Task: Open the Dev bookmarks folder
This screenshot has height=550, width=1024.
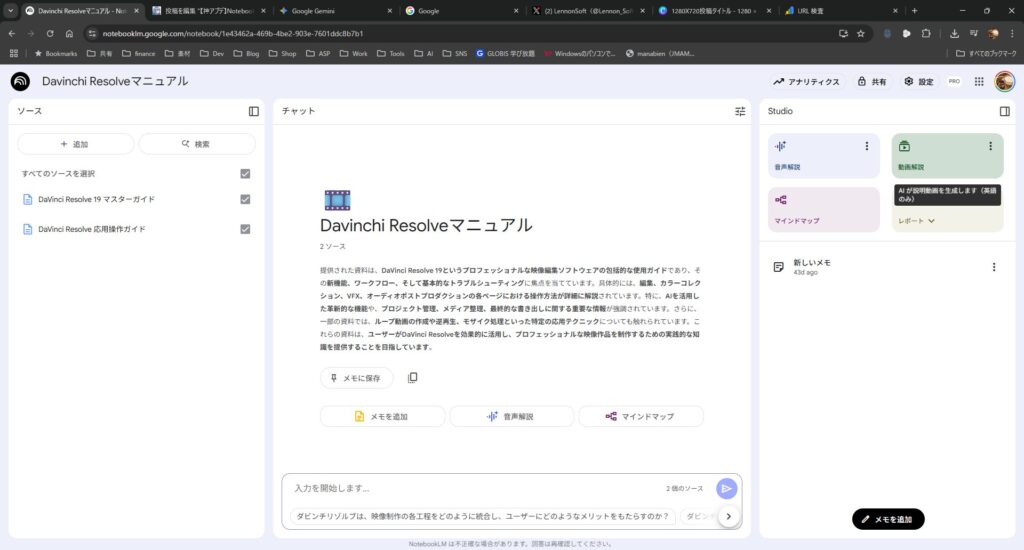Action: point(212,54)
